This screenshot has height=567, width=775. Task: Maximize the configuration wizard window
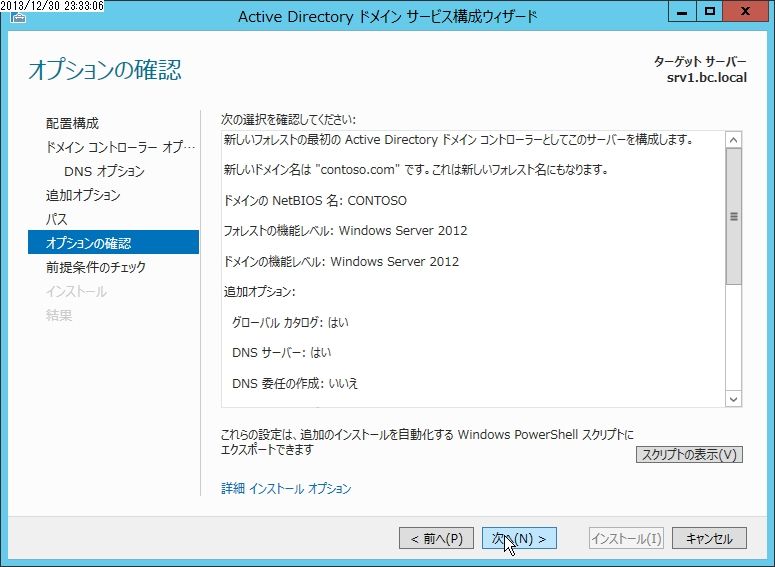click(709, 11)
